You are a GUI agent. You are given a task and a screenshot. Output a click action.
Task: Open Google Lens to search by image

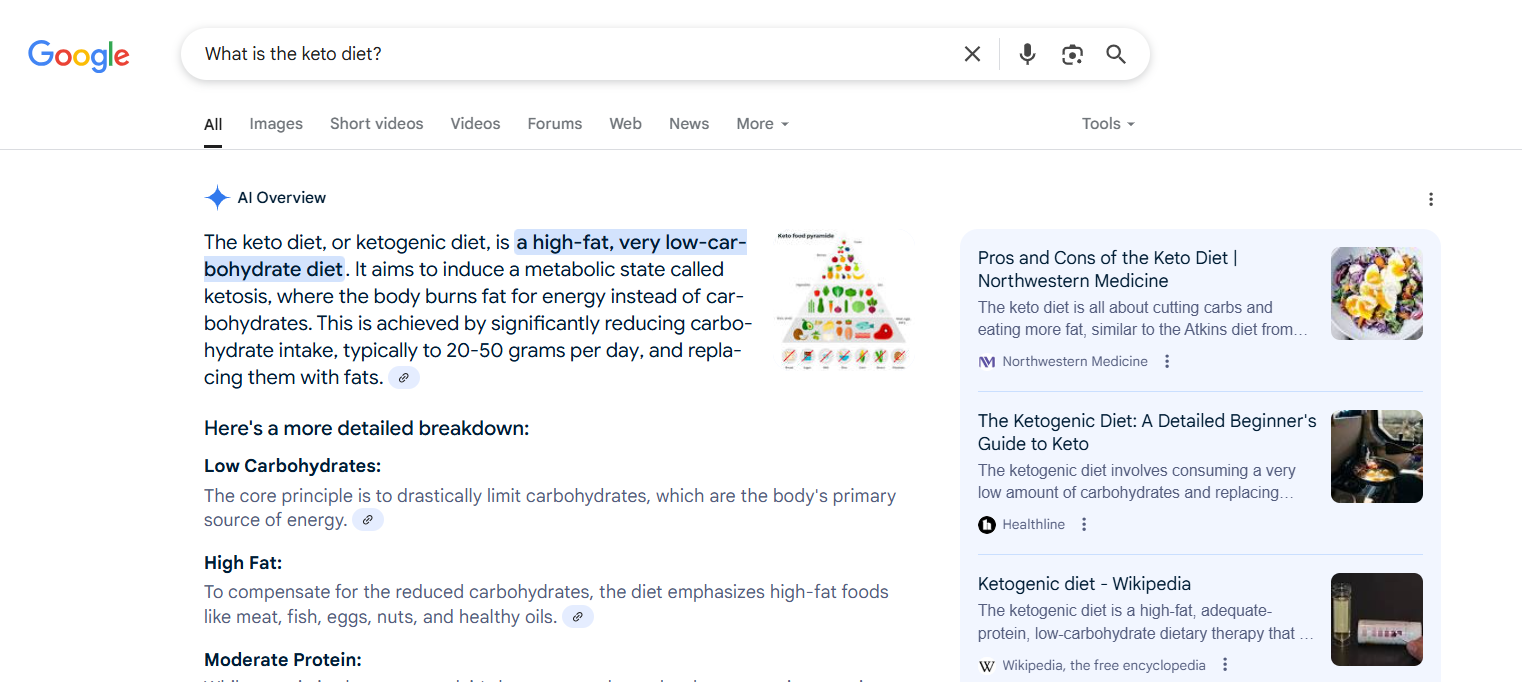click(1072, 53)
